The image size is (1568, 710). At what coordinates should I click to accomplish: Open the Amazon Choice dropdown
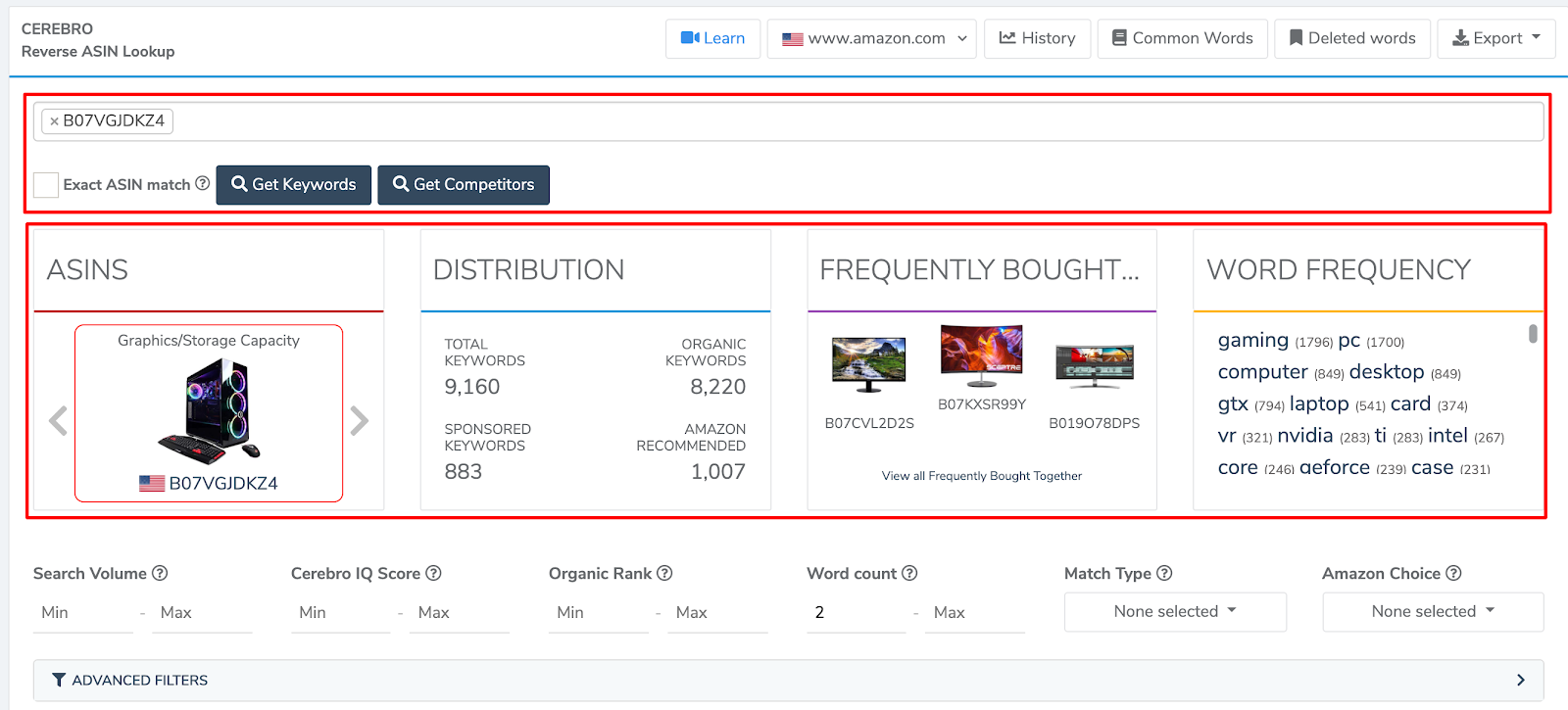(1433, 612)
